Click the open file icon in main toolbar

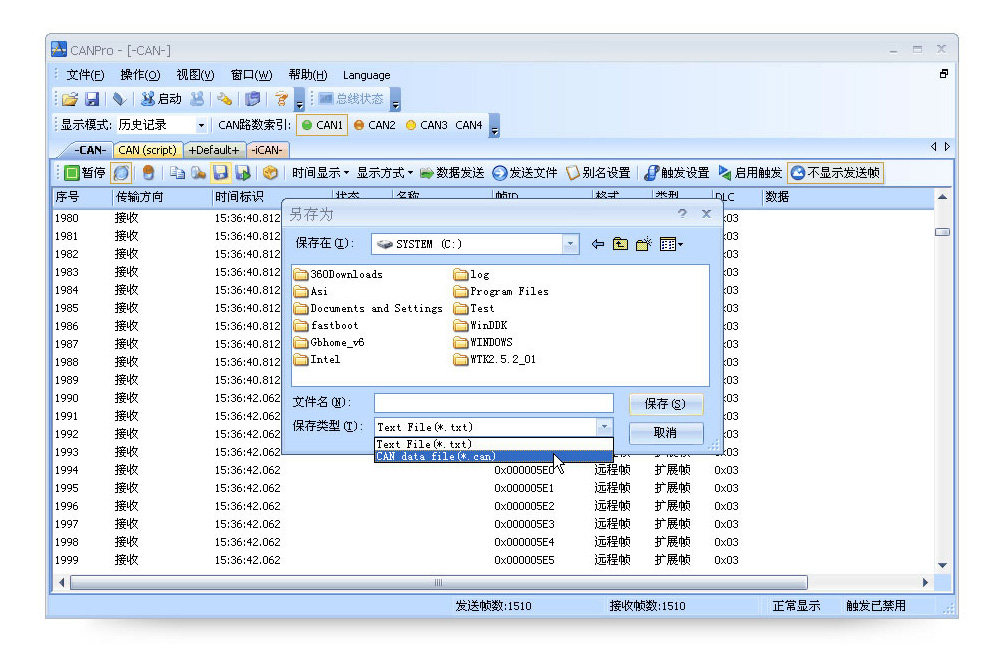coord(69,99)
